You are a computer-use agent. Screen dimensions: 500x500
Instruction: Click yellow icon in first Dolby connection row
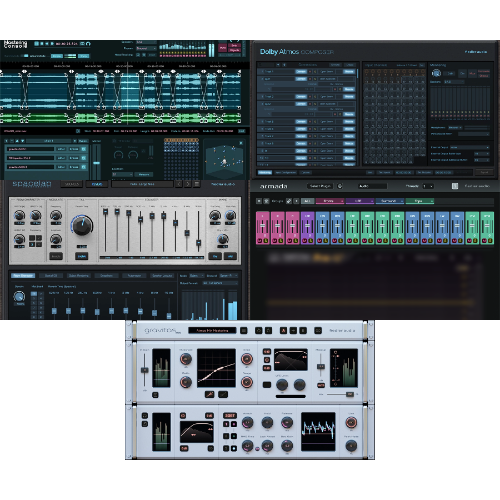coord(315,72)
